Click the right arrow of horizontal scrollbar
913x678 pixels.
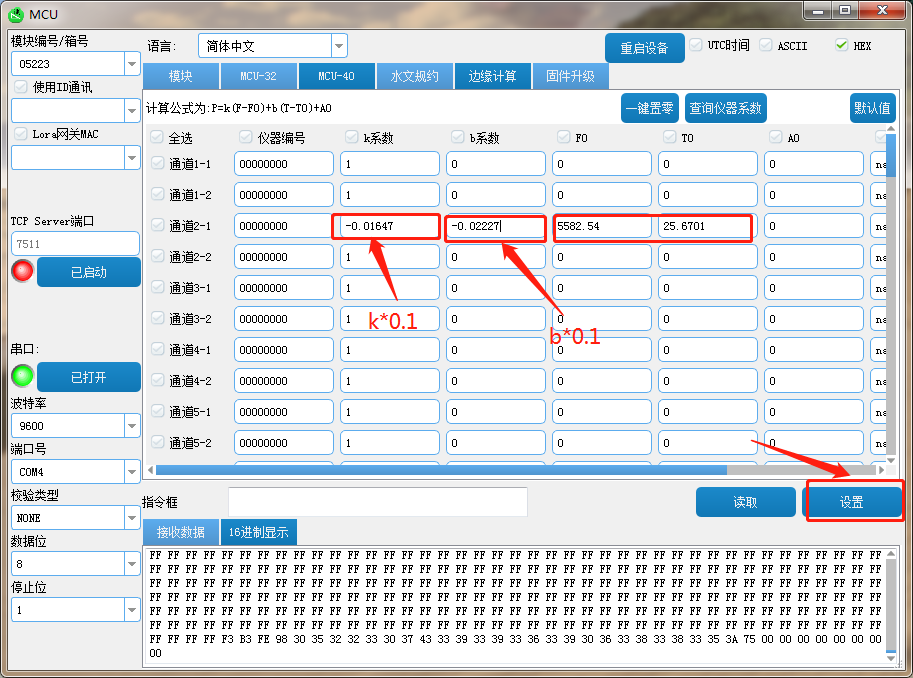click(x=881, y=469)
